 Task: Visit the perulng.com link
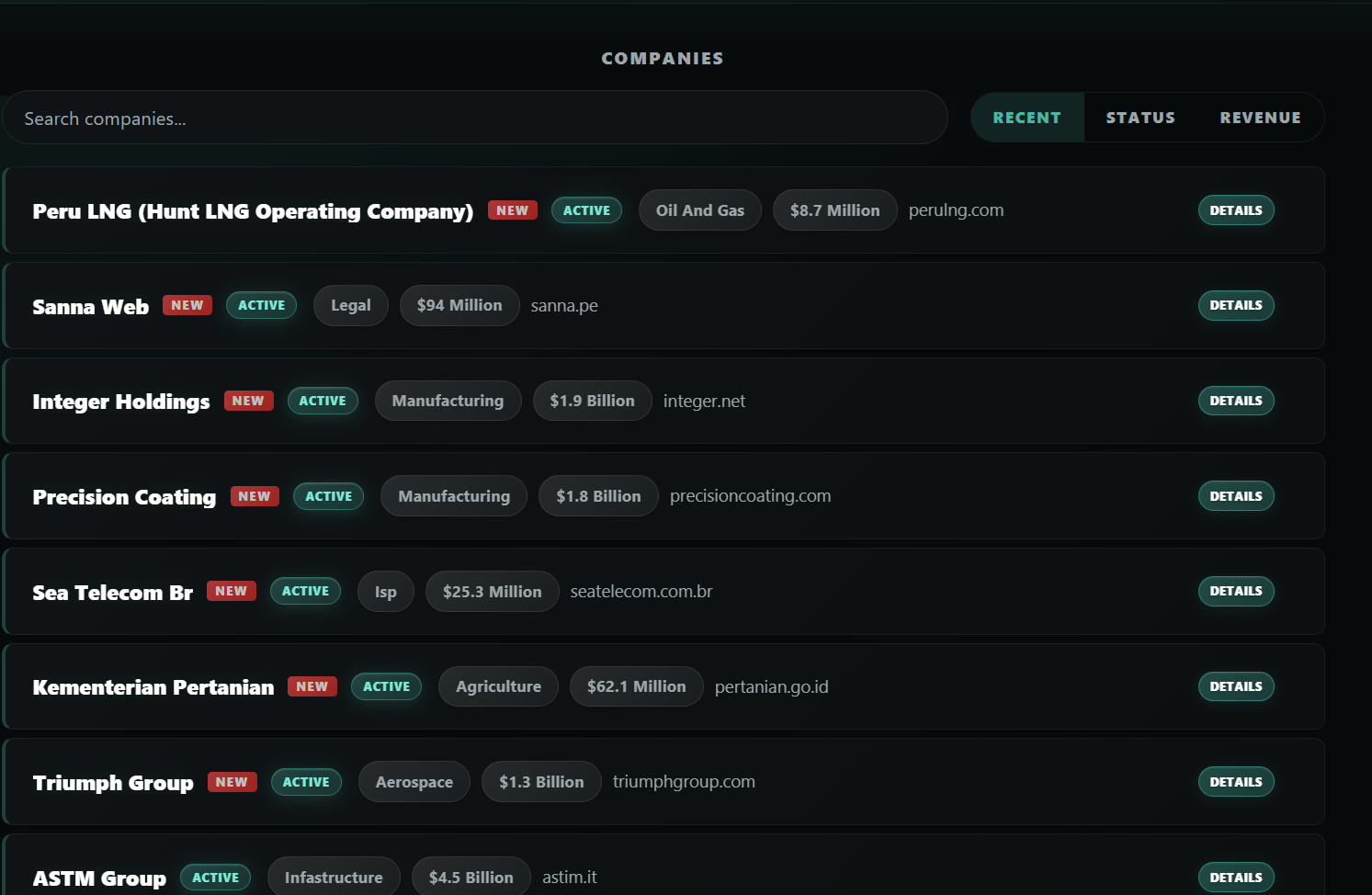point(956,210)
